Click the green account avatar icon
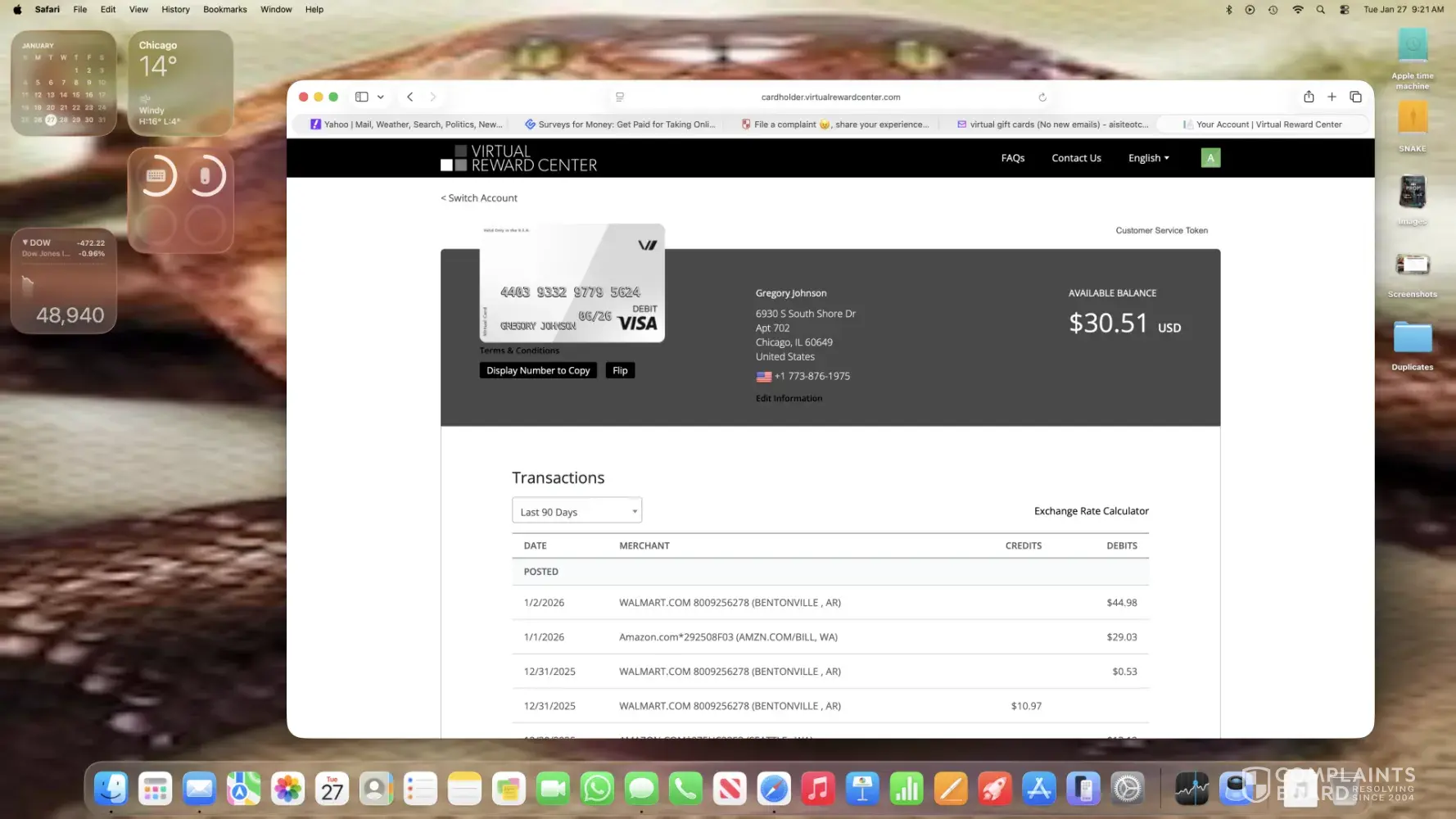This screenshot has height=819, width=1456. pyautogui.click(x=1210, y=158)
